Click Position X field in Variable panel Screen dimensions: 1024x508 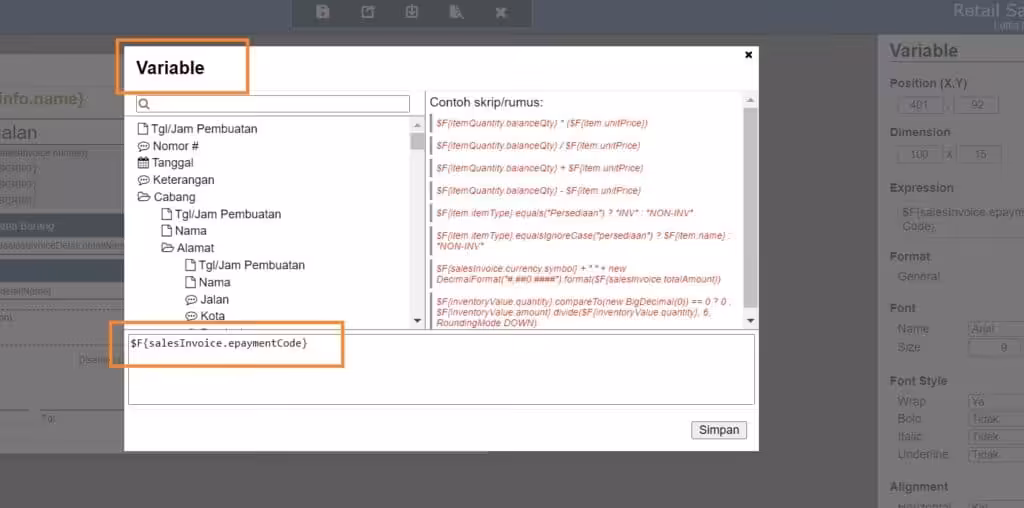pyautogui.click(x=921, y=104)
